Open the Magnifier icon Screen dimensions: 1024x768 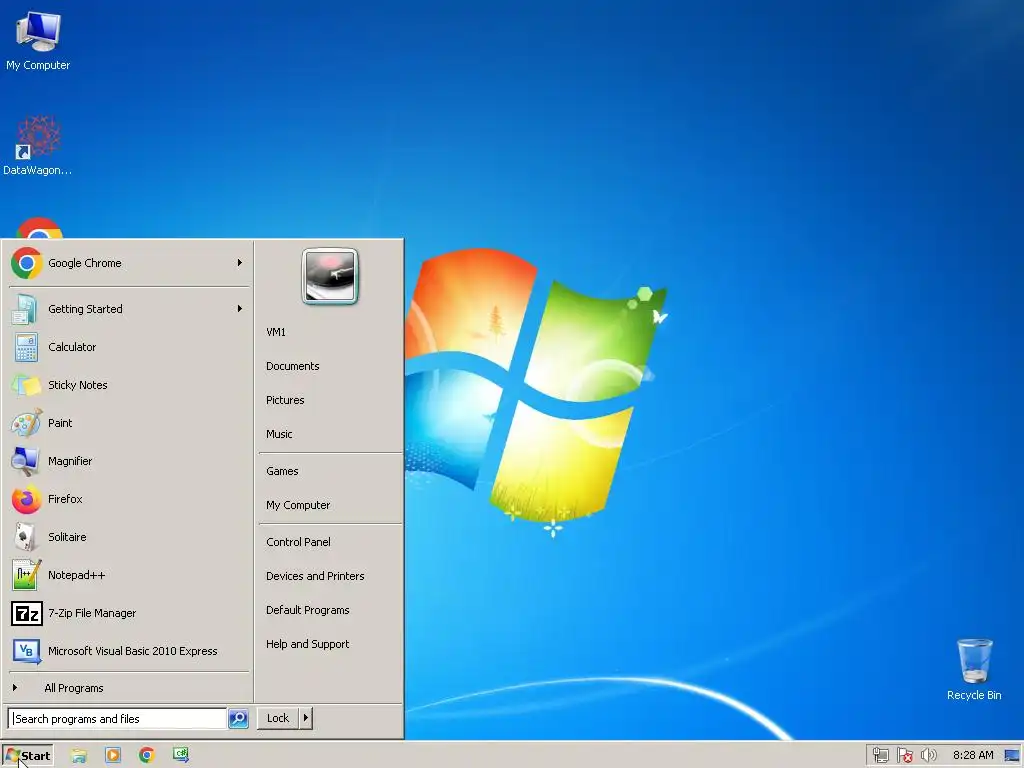pyautogui.click(x=26, y=461)
